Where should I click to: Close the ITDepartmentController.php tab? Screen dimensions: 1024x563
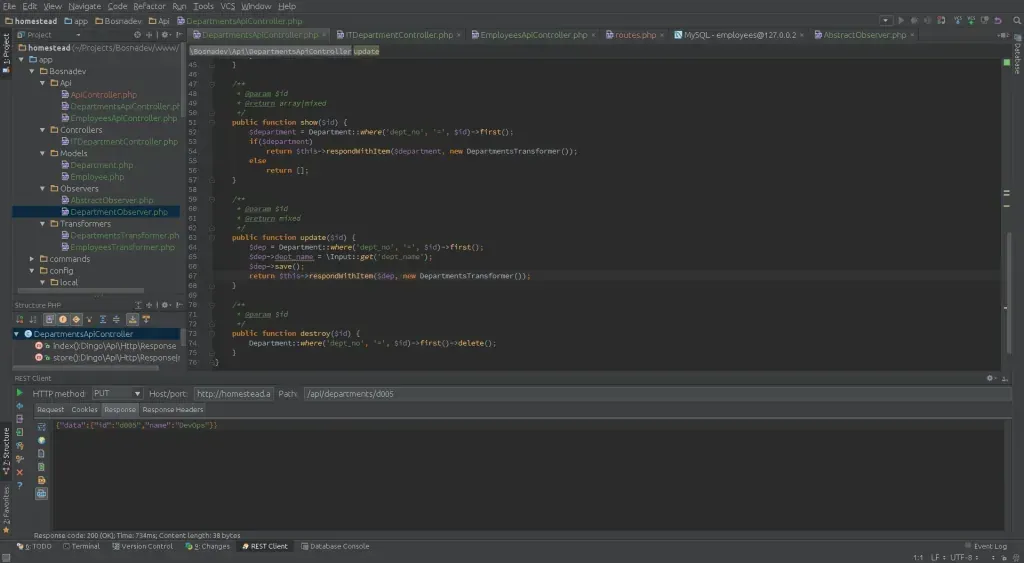tap(458, 35)
